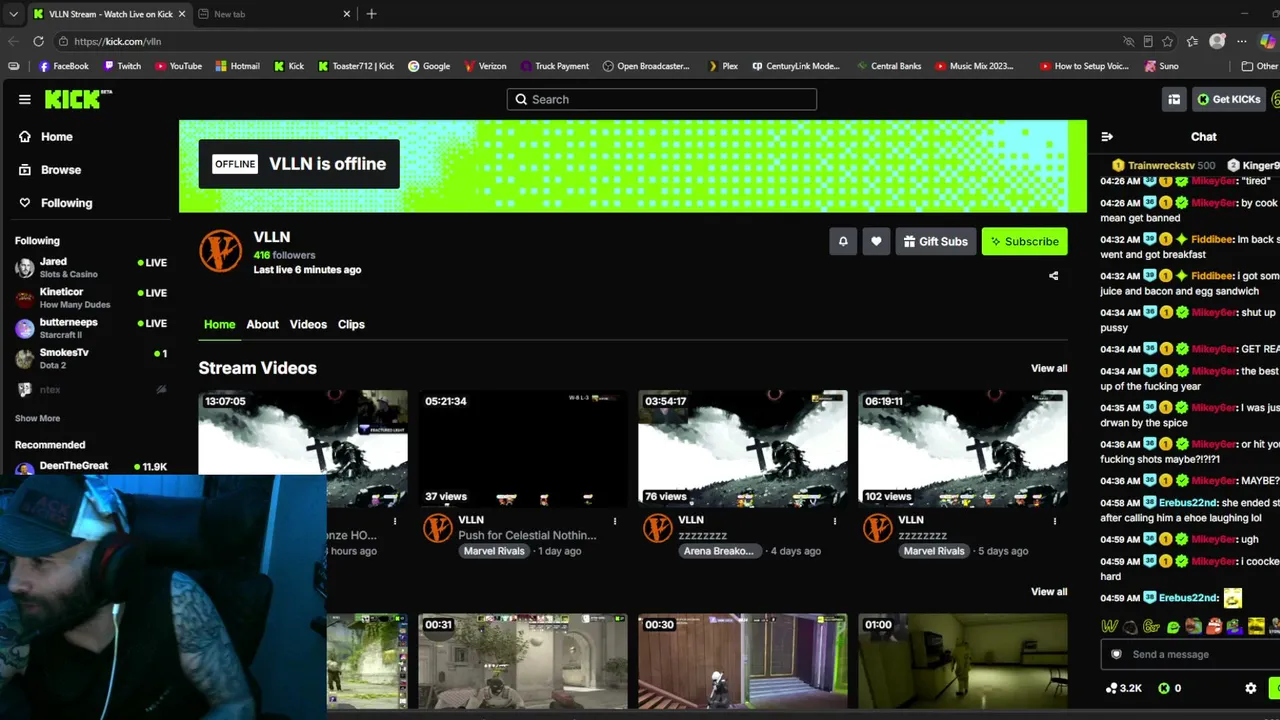The image size is (1280, 720).
Task: Open the 06:19:11 stream video
Action: (963, 448)
